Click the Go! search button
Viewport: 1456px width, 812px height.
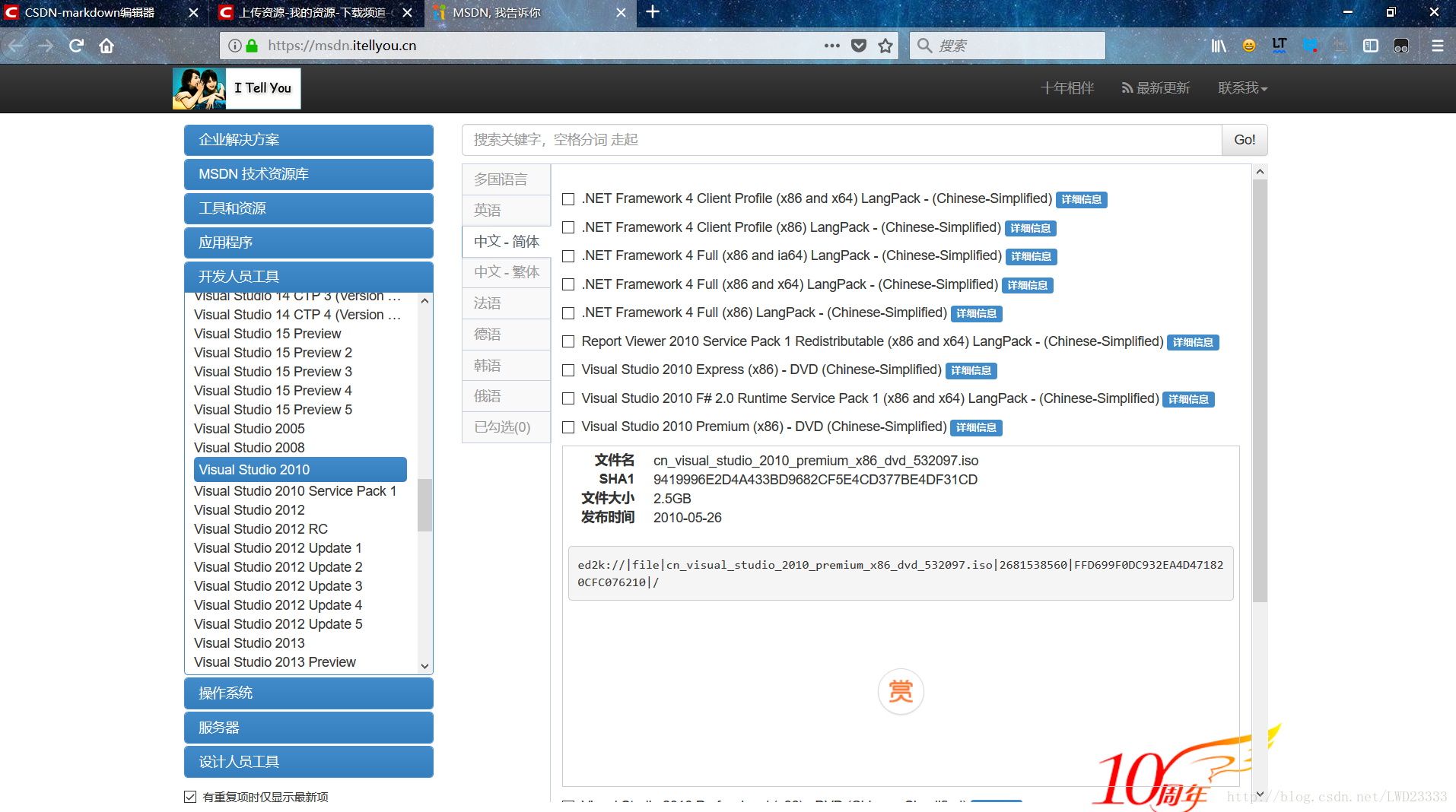[x=1245, y=140]
